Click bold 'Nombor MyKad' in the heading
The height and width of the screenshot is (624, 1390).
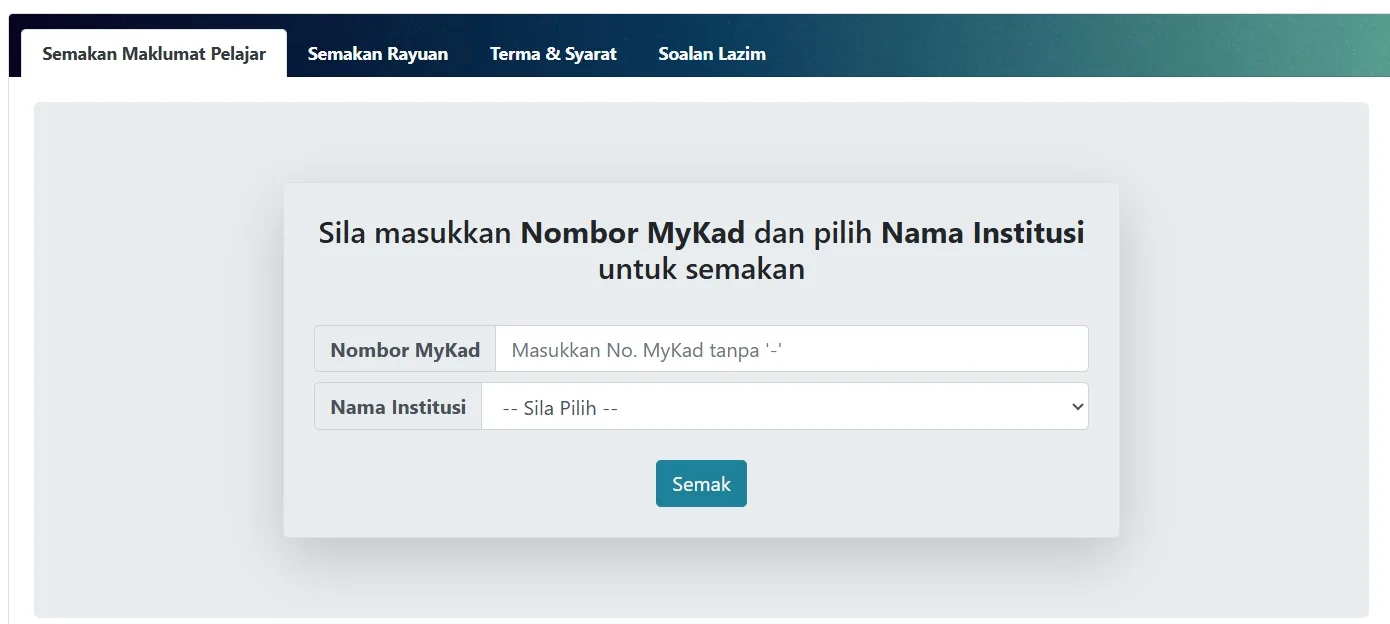click(x=633, y=233)
